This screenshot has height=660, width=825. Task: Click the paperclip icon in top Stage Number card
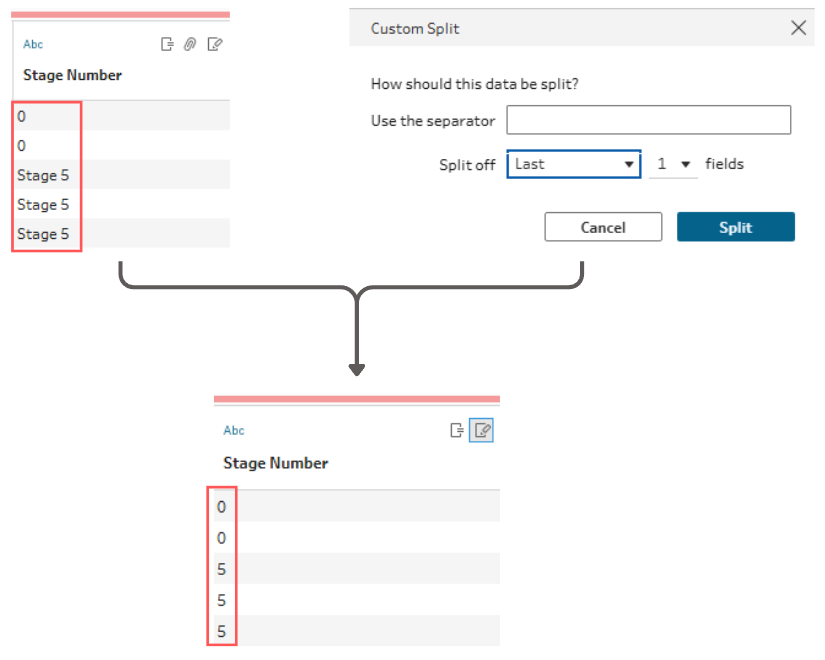pyautogui.click(x=190, y=44)
